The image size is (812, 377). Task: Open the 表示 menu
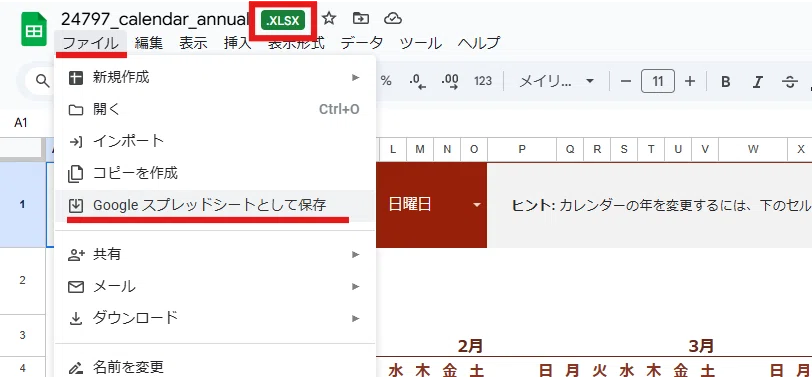coord(193,43)
